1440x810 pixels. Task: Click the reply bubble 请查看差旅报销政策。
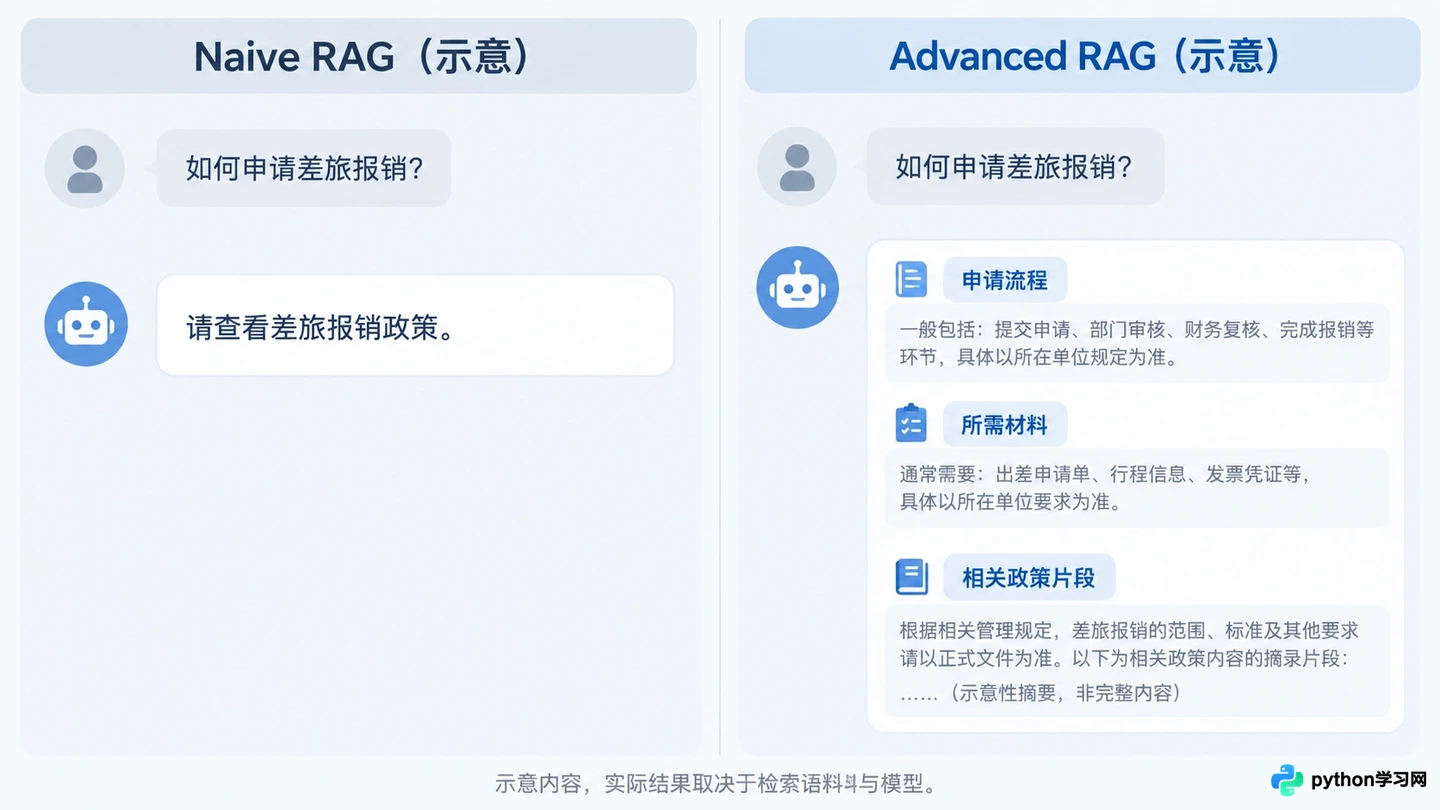click(x=415, y=326)
